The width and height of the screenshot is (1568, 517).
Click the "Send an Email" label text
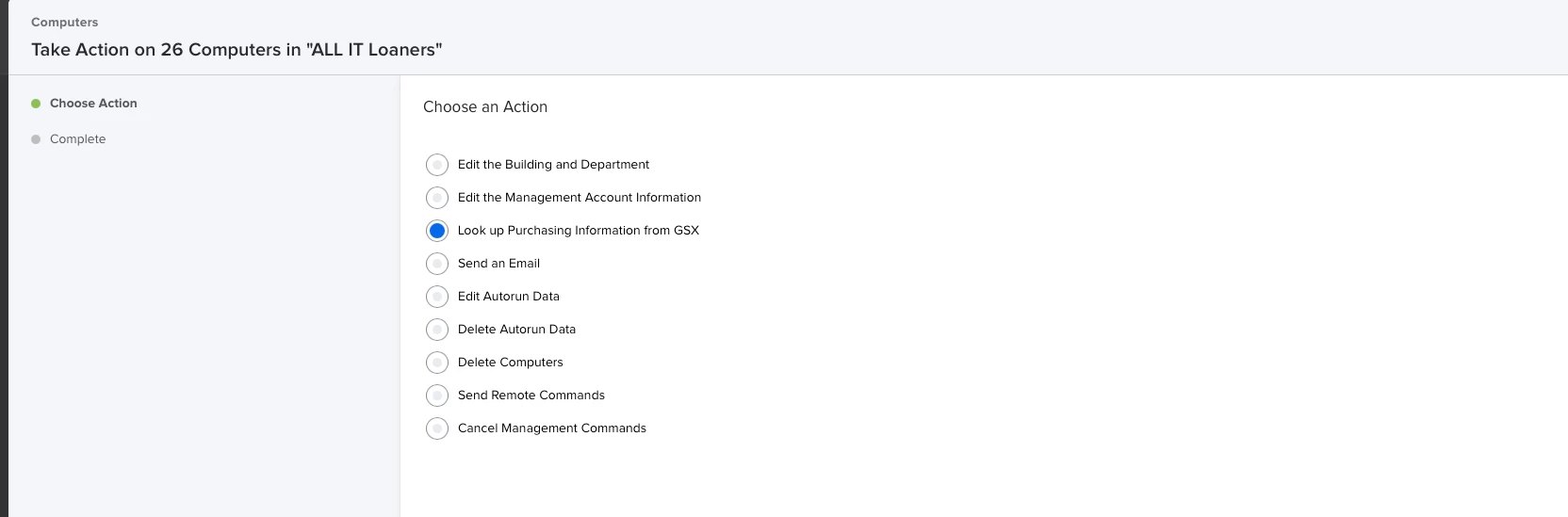[498, 264]
